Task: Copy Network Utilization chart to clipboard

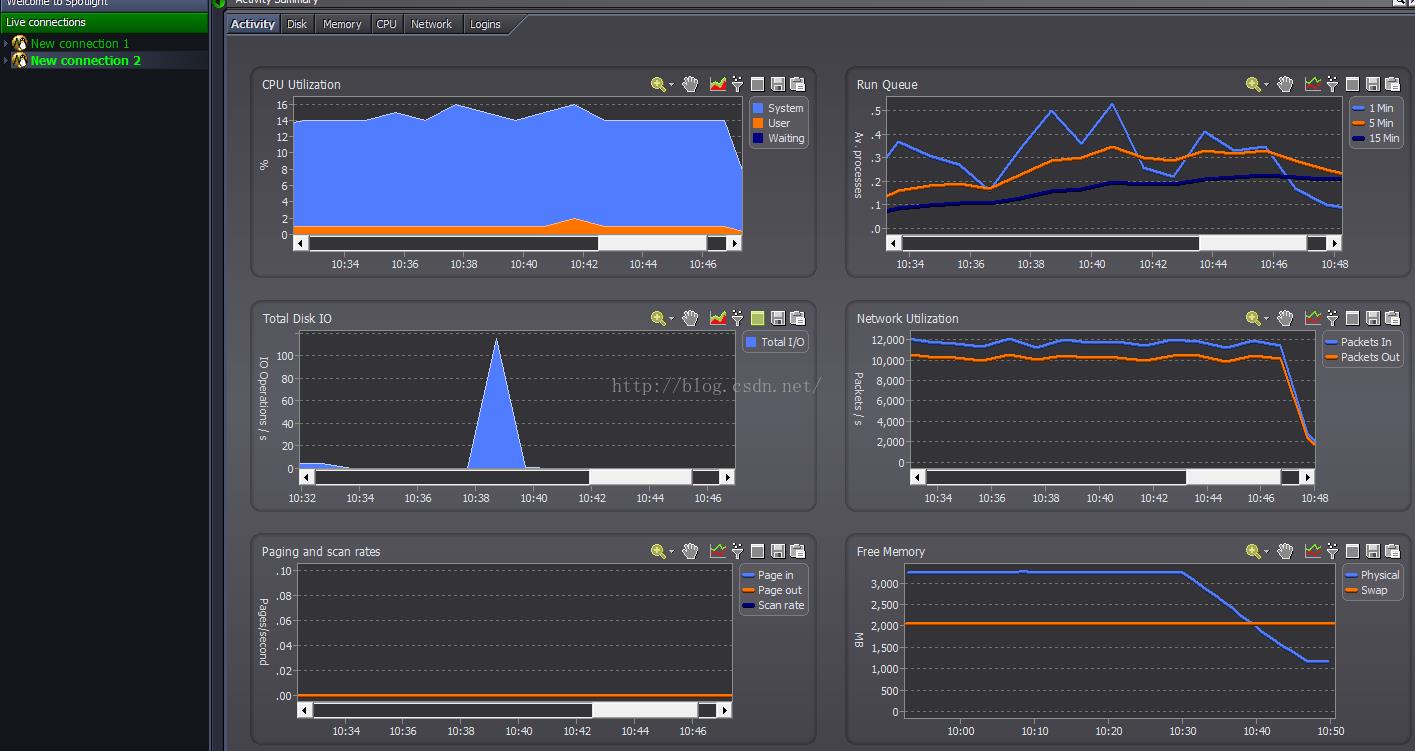Action: tap(1392, 319)
